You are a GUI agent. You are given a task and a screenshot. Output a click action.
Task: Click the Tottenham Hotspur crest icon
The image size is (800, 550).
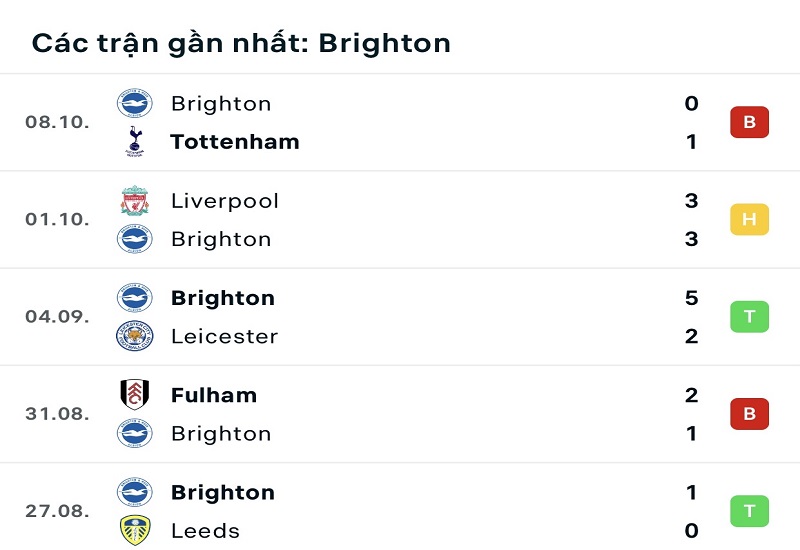135,141
